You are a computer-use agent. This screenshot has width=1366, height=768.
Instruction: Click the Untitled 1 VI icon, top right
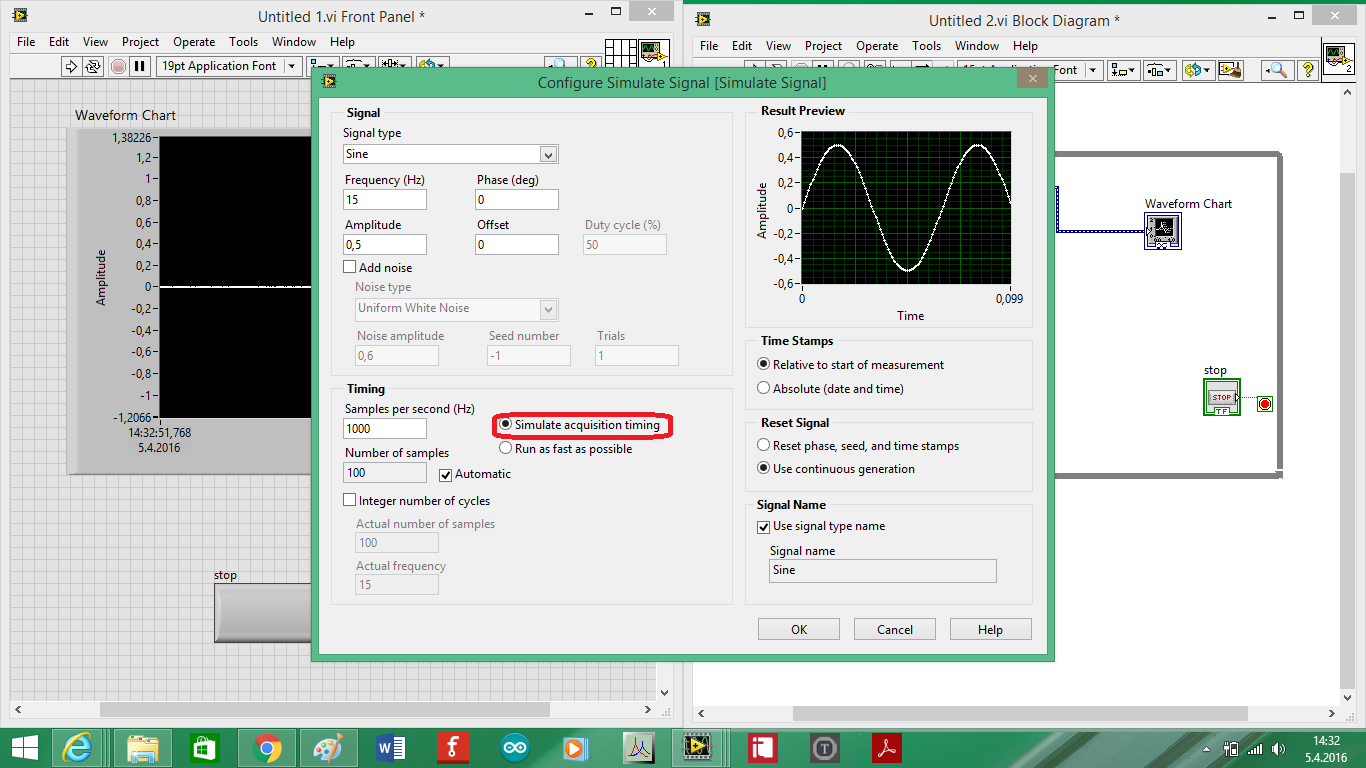click(x=654, y=52)
